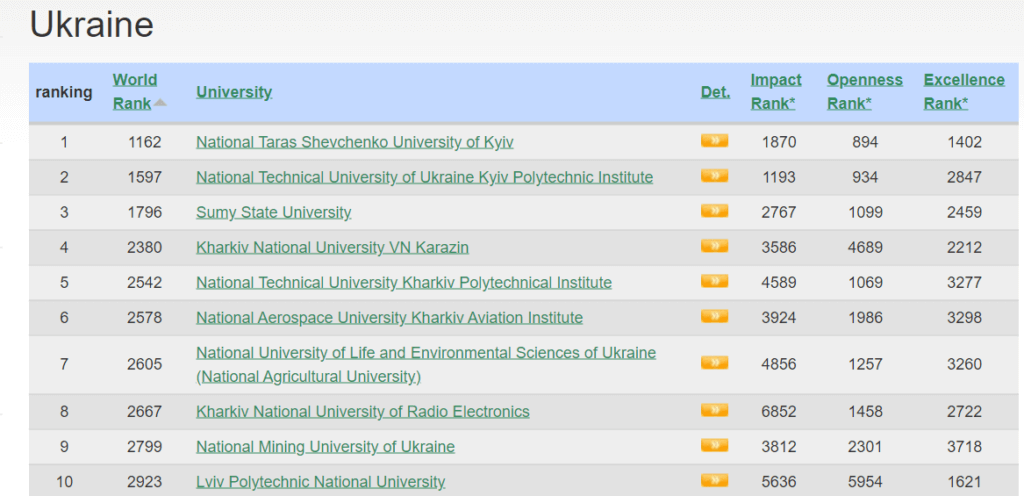Open details icon for National Taras Shevchenko University
Screen dimensions: 1024x496
coord(714,141)
